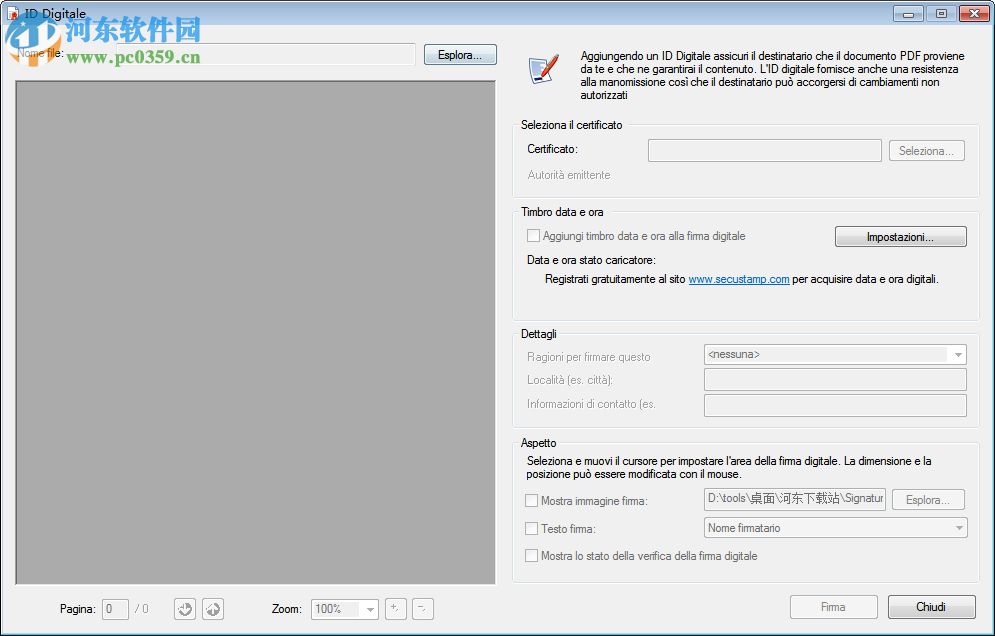995x636 pixels.
Task: Click the zoom out minus icon
Action: [423, 609]
